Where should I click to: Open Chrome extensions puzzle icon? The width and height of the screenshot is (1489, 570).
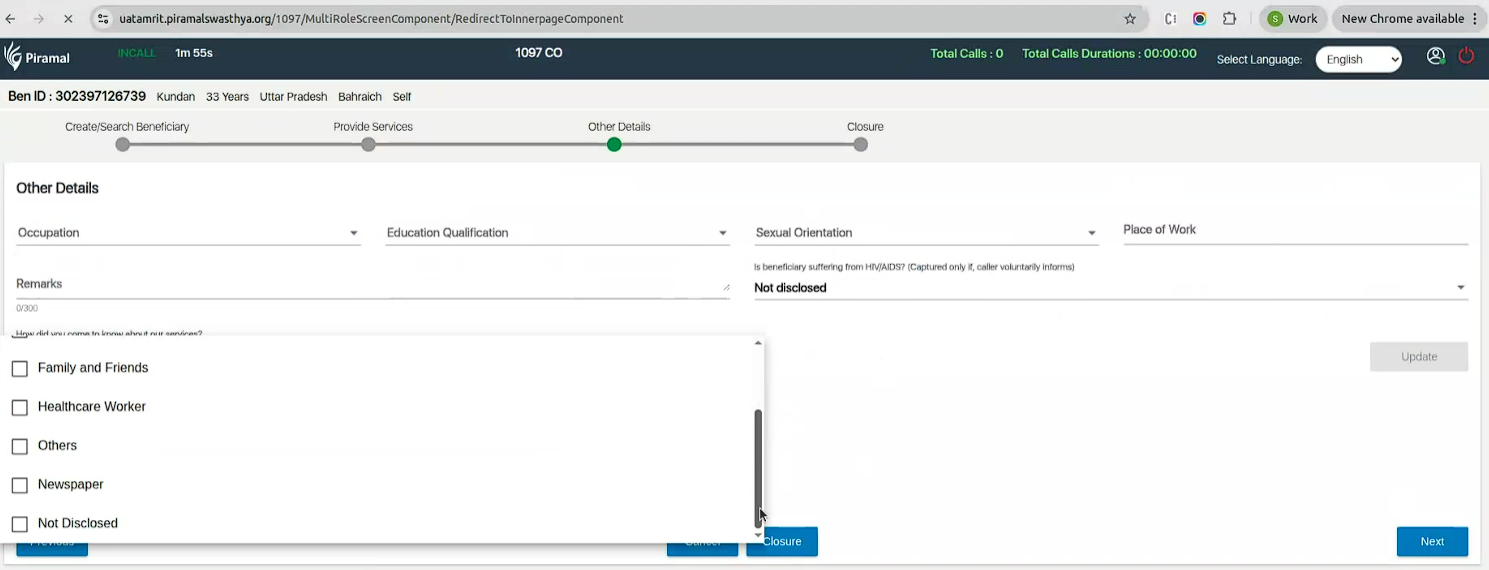click(1229, 19)
